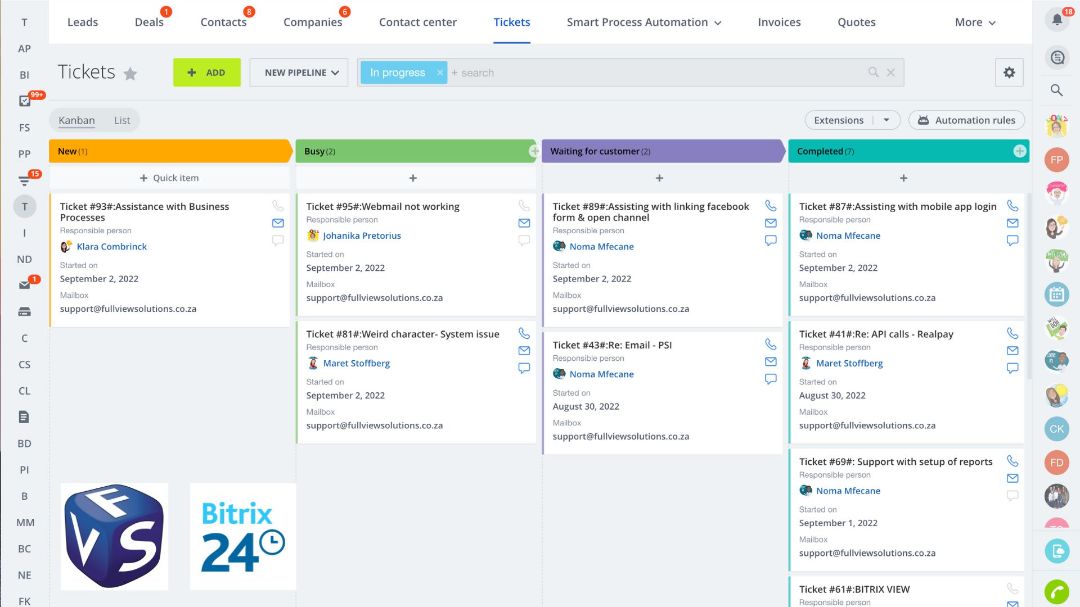Click the search magnifier in the right sidebar
The image size is (1080, 607).
pyautogui.click(x=1057, y=90)
